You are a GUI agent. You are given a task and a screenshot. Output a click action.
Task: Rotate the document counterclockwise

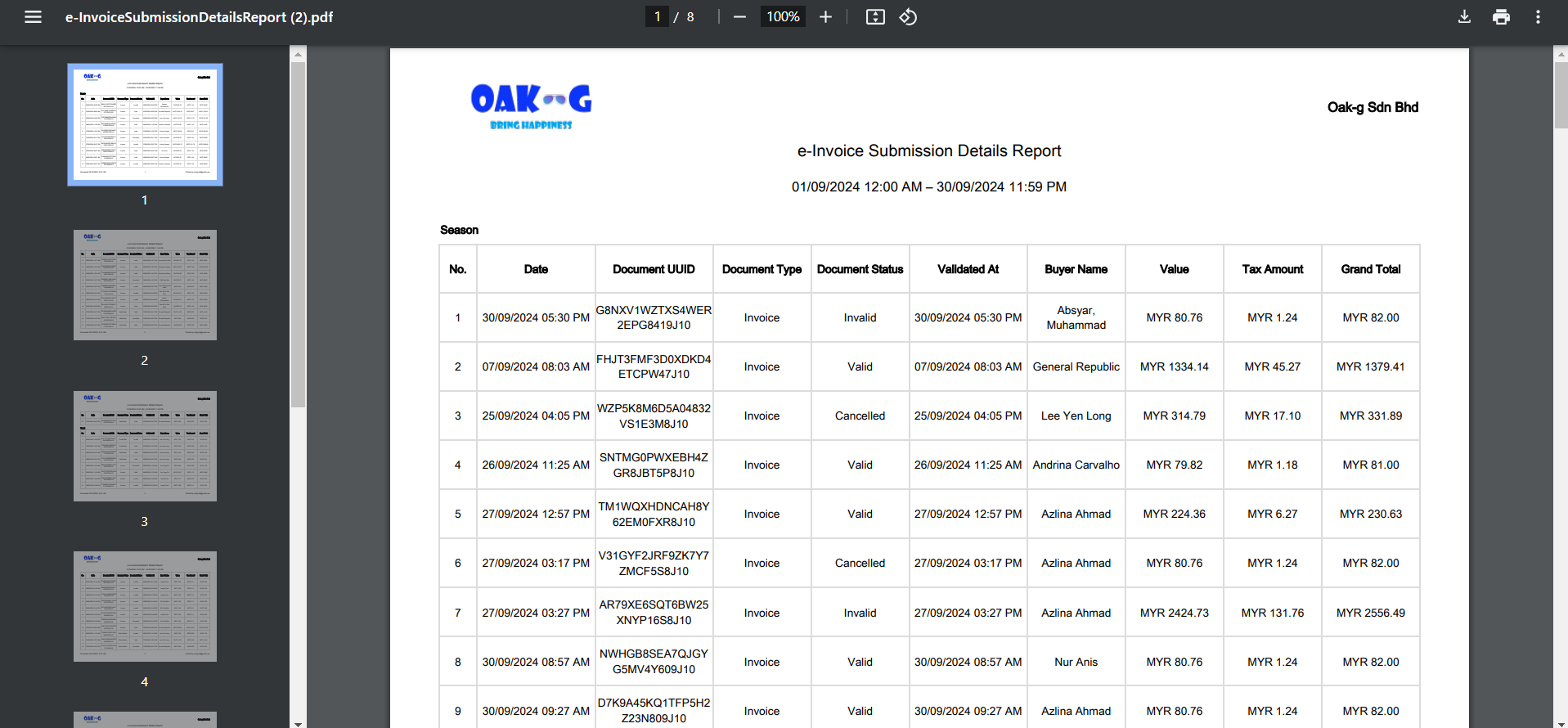[x=908, y=16]
